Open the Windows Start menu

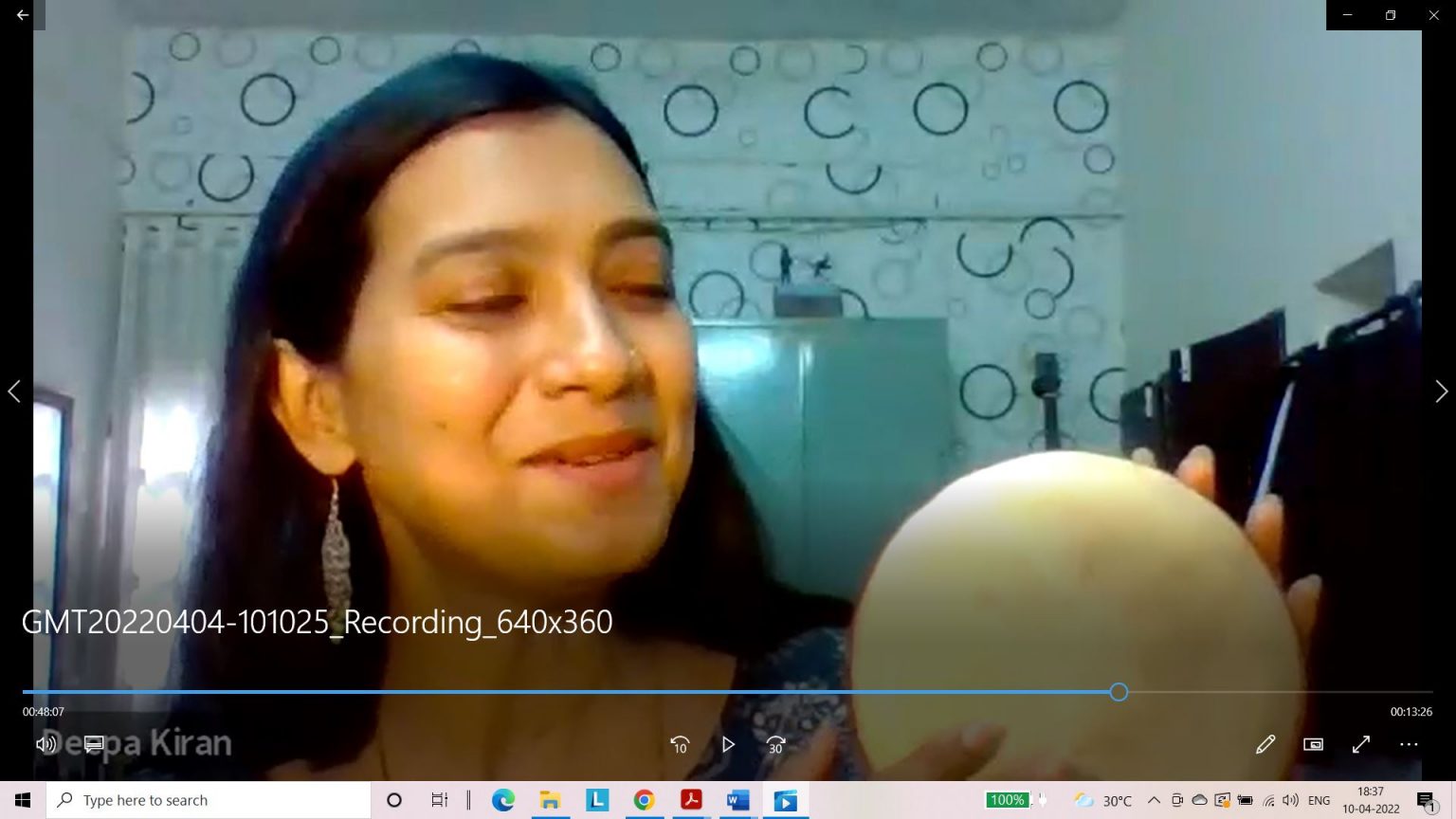click(23, 800)
